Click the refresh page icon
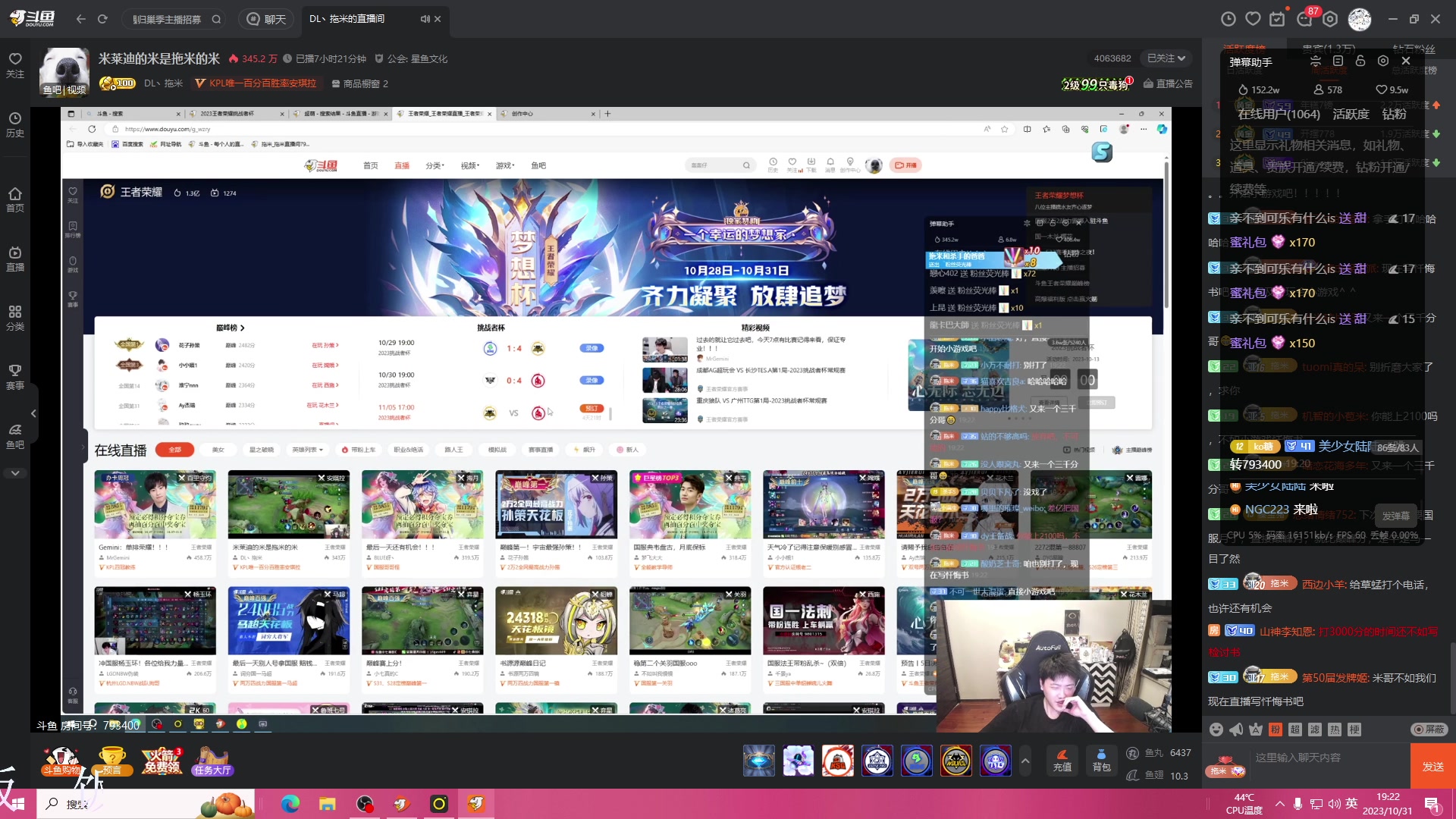 [103, 19]
